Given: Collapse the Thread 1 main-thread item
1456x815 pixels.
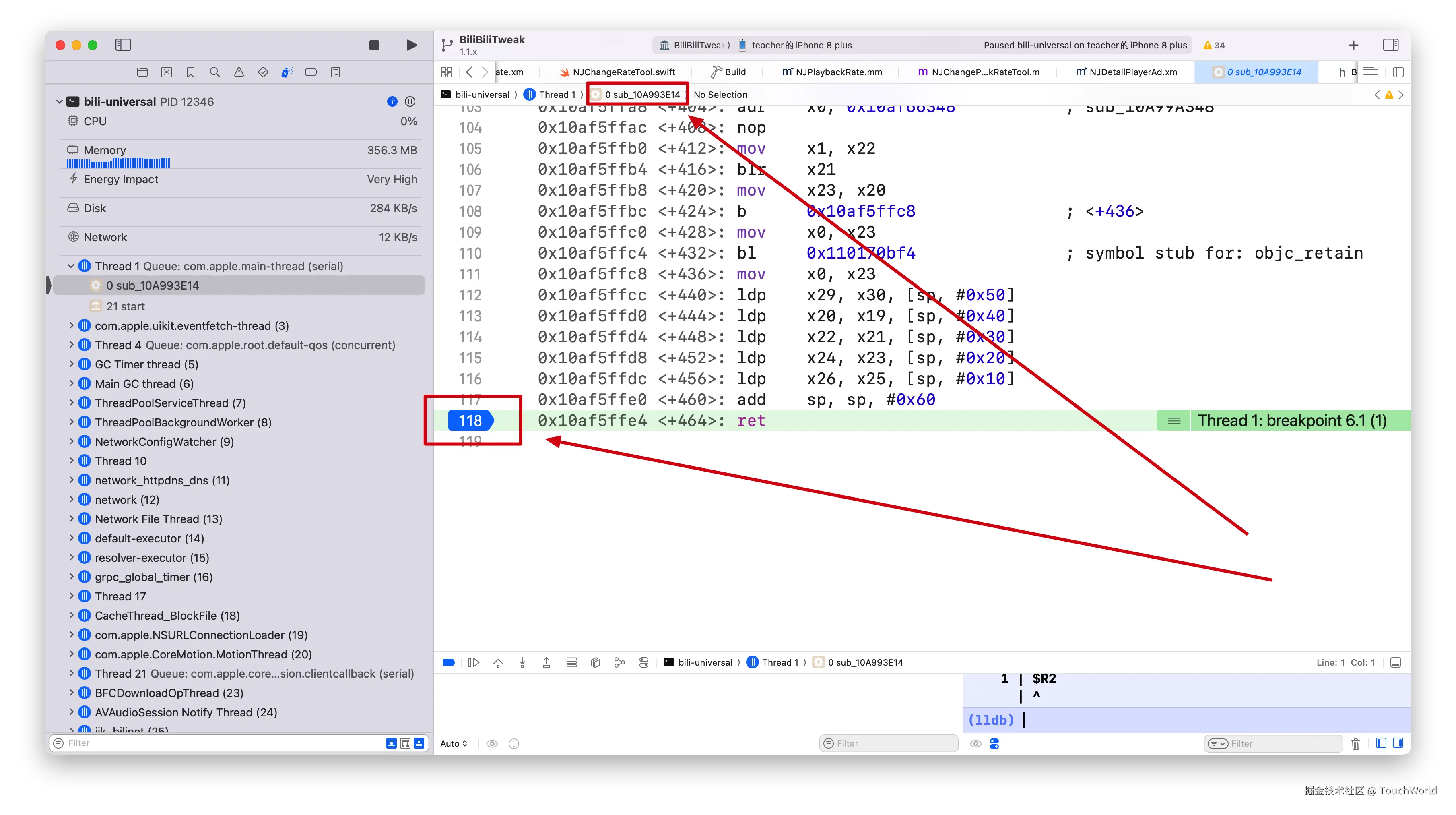Looking at the screenshot, I should 71,266.
